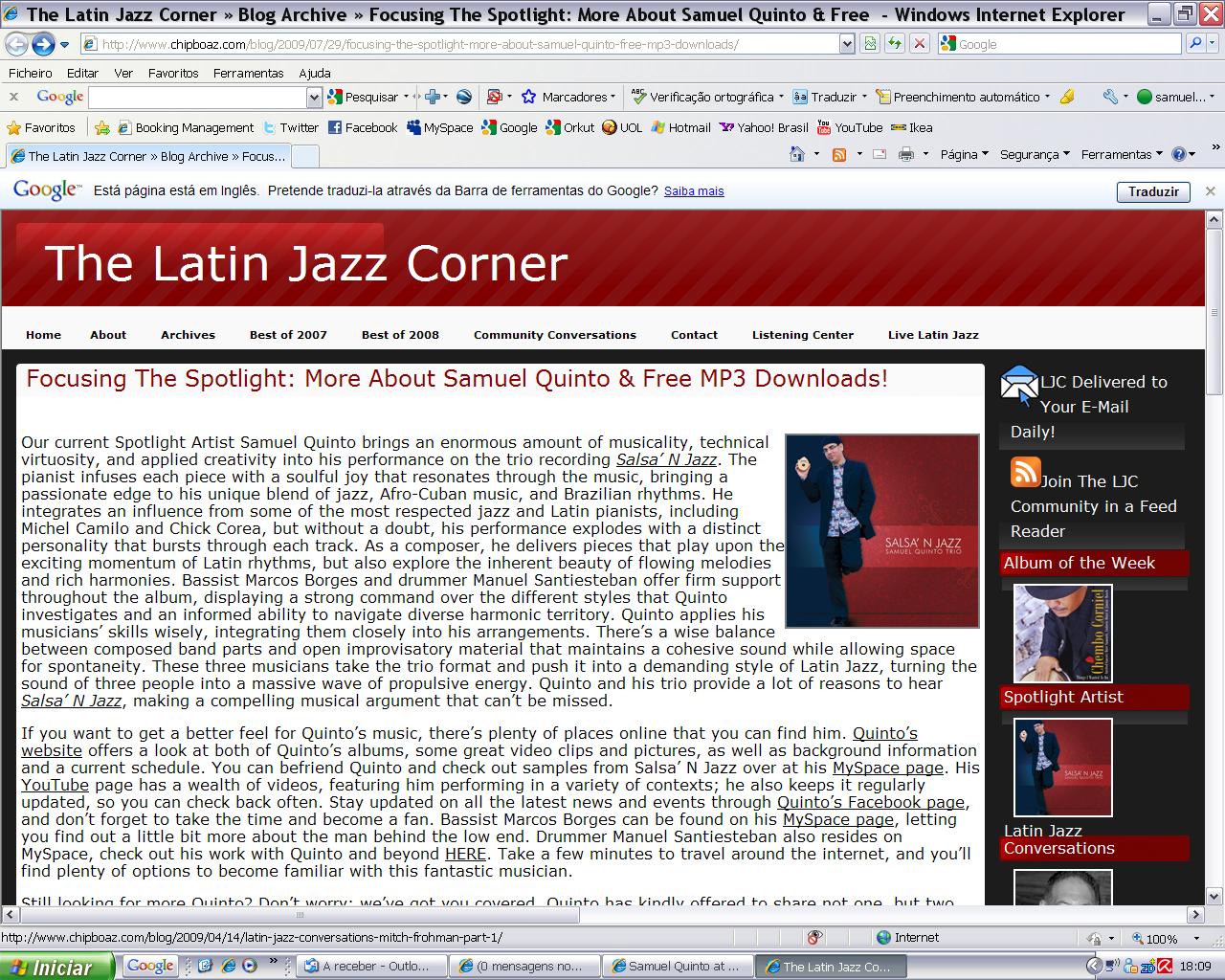The height and width of the screenshot is (980, 1225).
Task: Open Quinto's Facebook page link
Action: pos(871,803)
